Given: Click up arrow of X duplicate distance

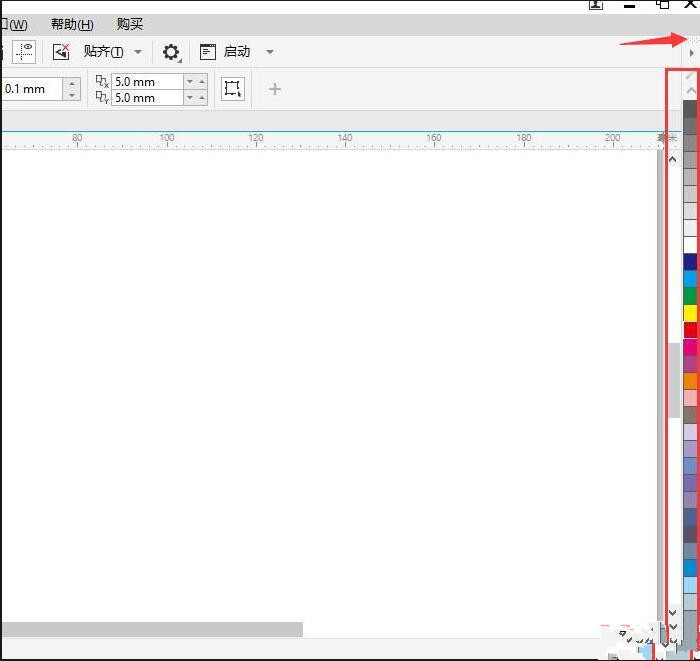Looking at the screenshot, I should 202,82.
